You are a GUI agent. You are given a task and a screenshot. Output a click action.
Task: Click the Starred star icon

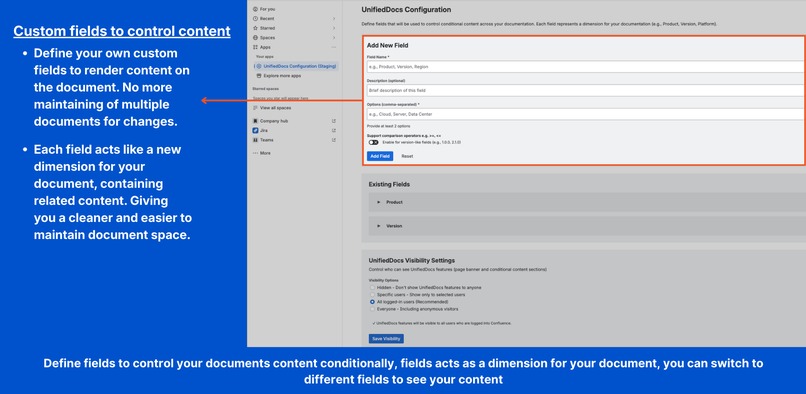255,28
